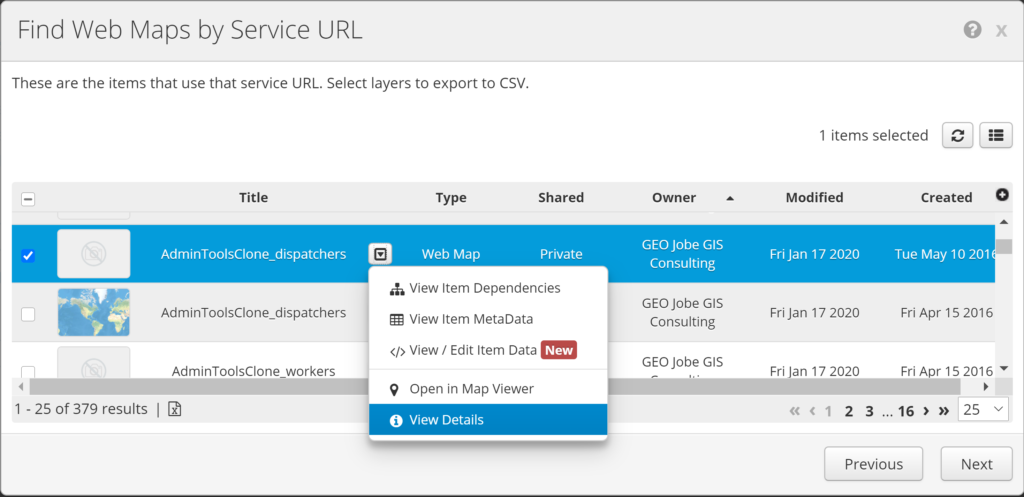Switch to list view icon button
The height and width of the screenshot is (497, 1024).
(x=995, y=136)
